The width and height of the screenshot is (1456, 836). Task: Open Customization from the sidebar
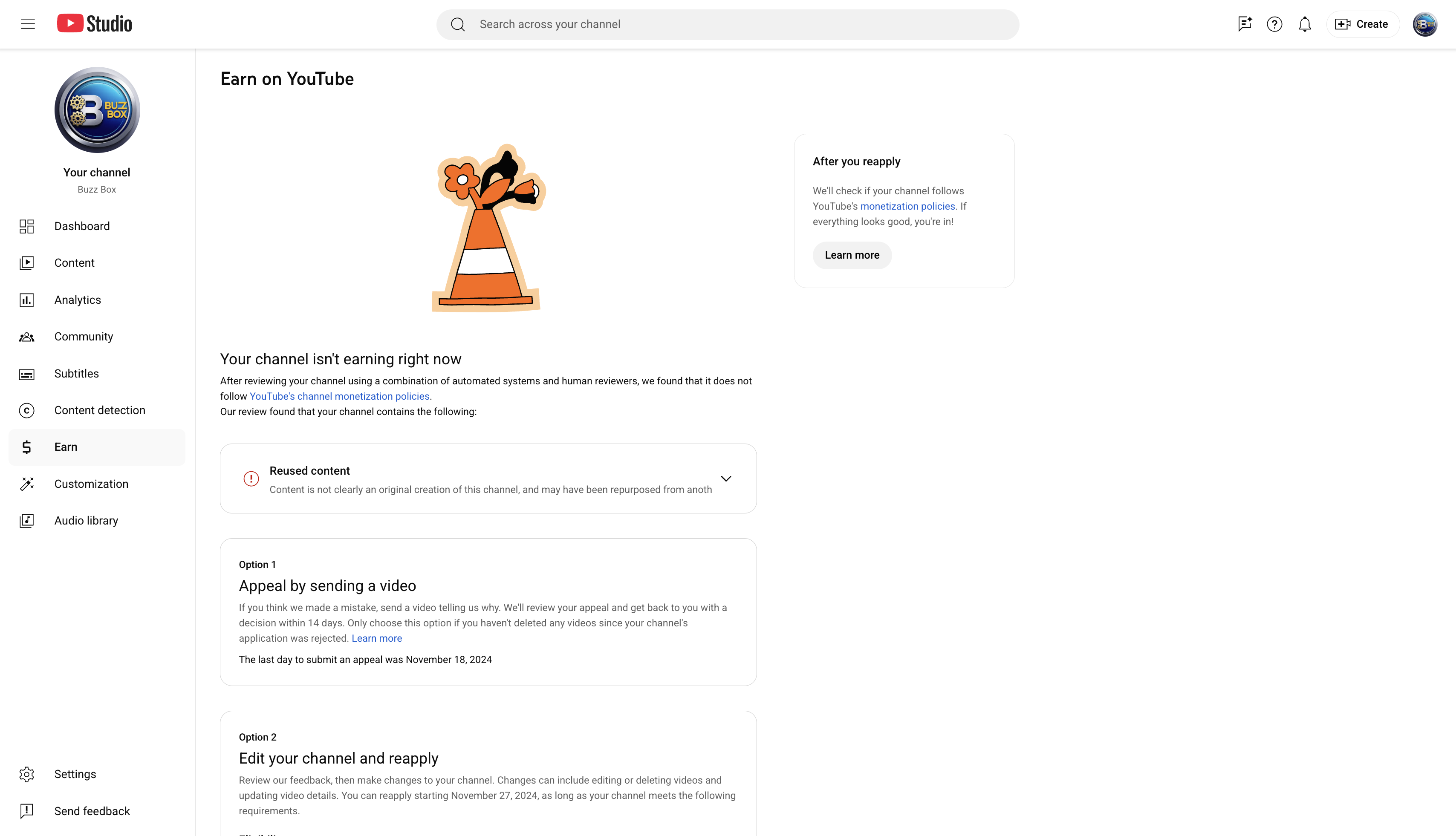[96, 484]
